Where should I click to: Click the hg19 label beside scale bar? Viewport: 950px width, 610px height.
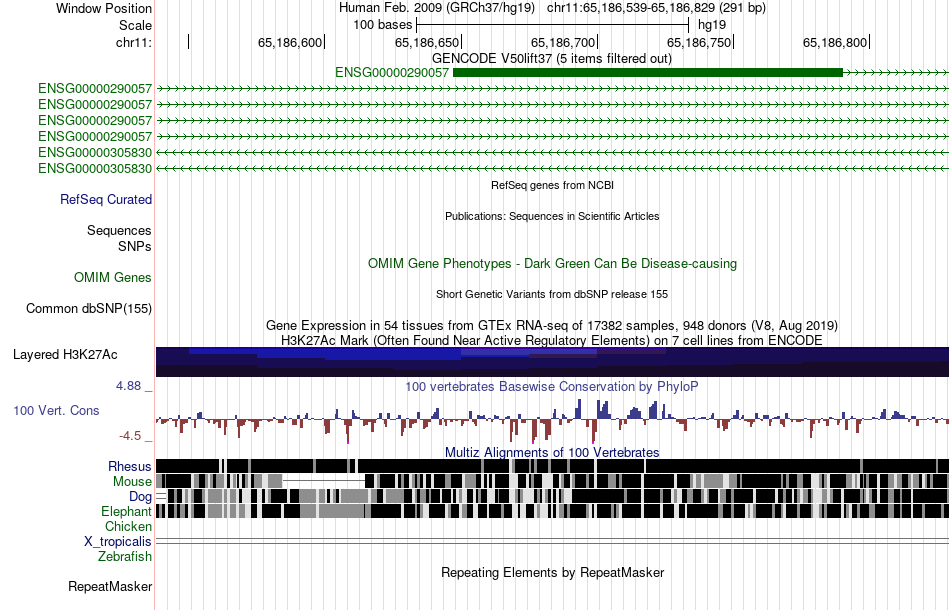712,25
